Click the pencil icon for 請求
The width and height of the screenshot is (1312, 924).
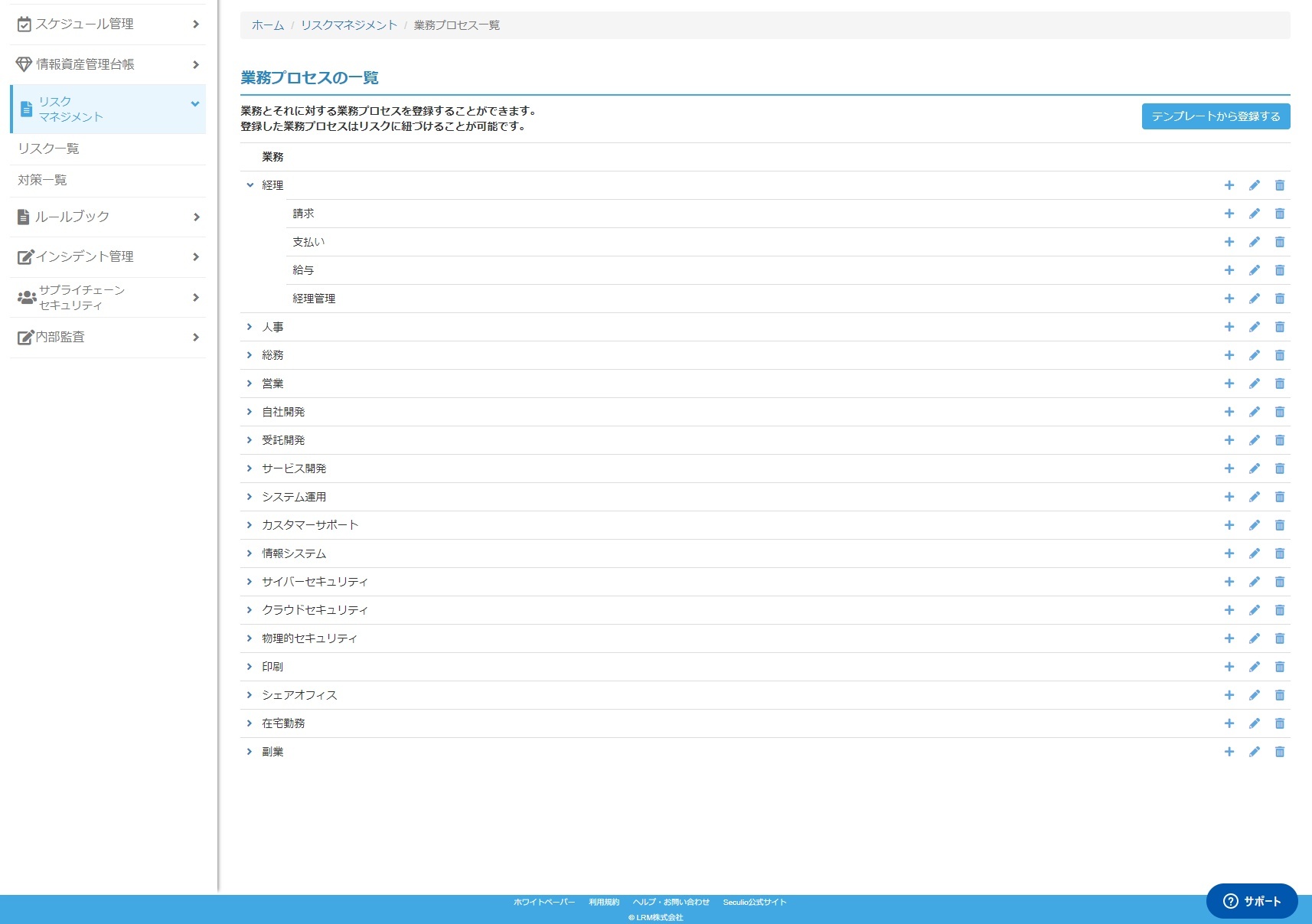(x=1254, y=214)
